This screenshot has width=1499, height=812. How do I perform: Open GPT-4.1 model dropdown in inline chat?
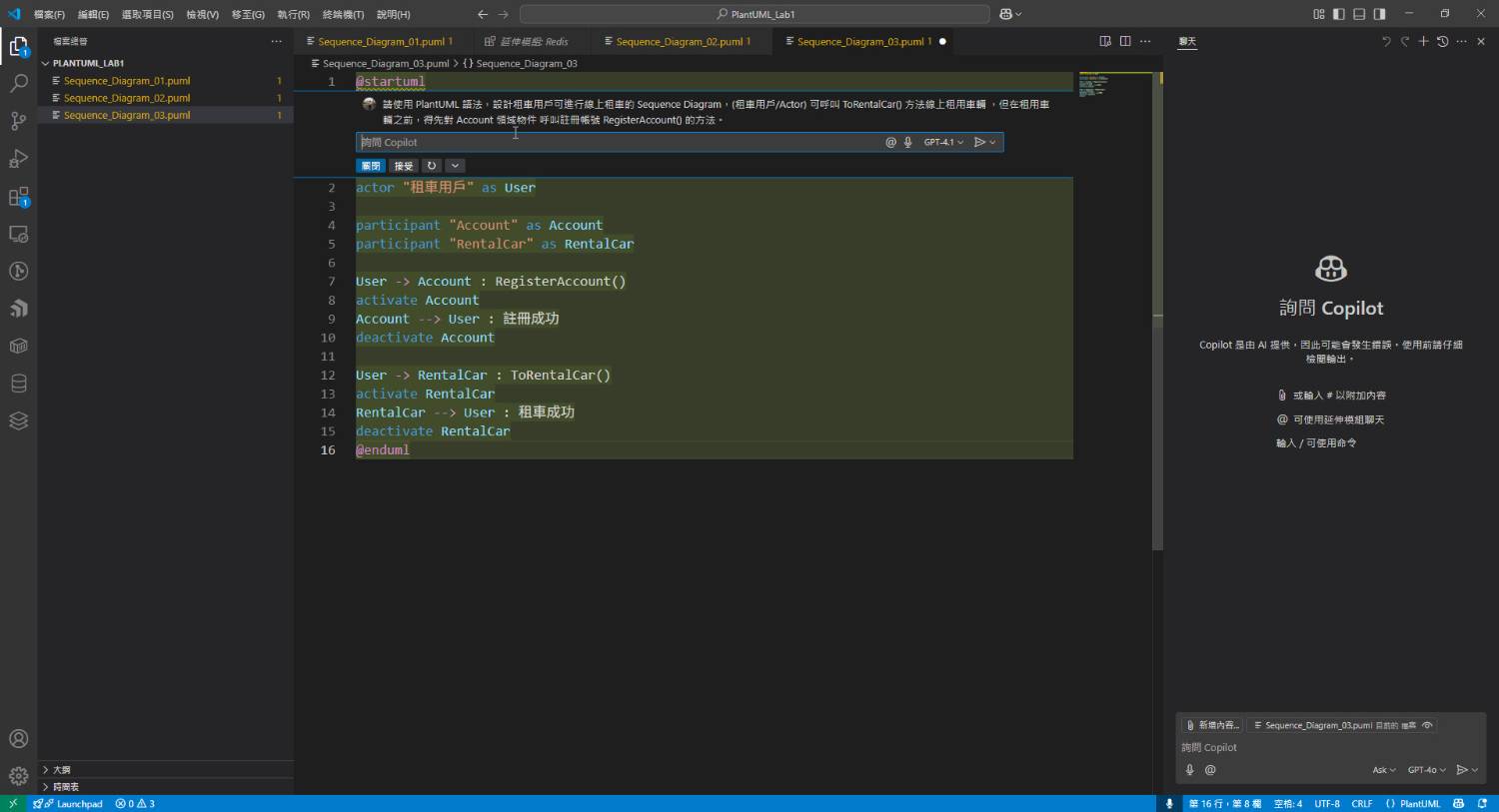[x=943, y=142]
